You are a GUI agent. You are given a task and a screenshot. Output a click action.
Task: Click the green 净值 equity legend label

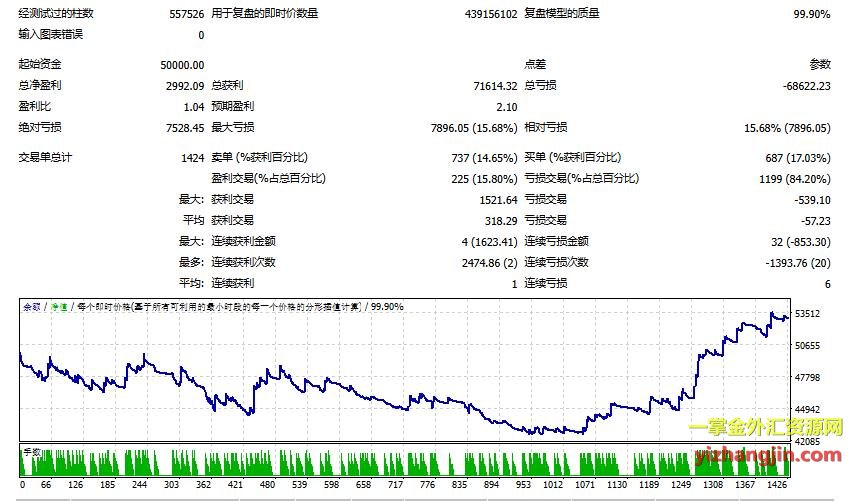[59, 307]
